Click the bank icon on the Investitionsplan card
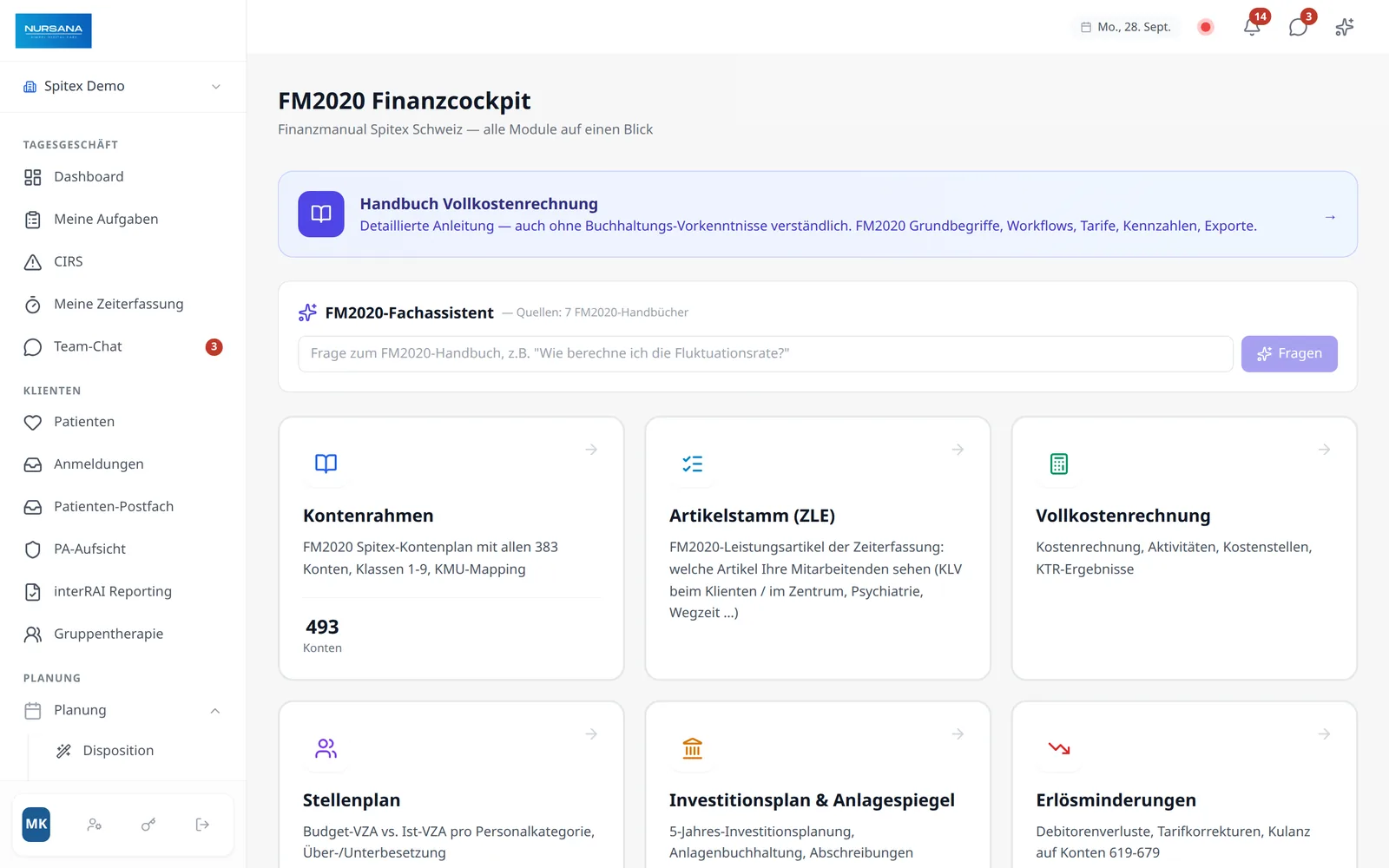The width and height of the screenshot is (1389, 868). (693, 748)
